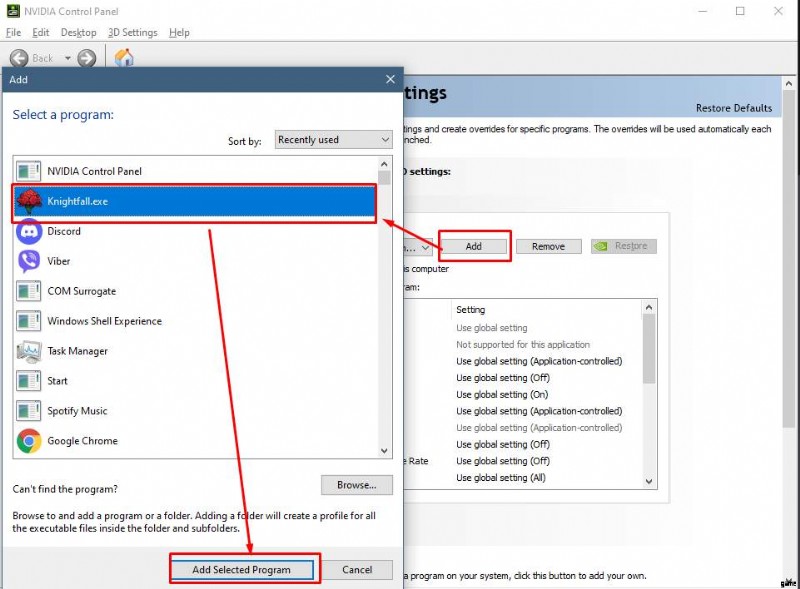The height and width of the screenshot is (589, 800).
Task: Click Cancel in the Add dialog
Action: pyautogui.click(x=357, y=570)
